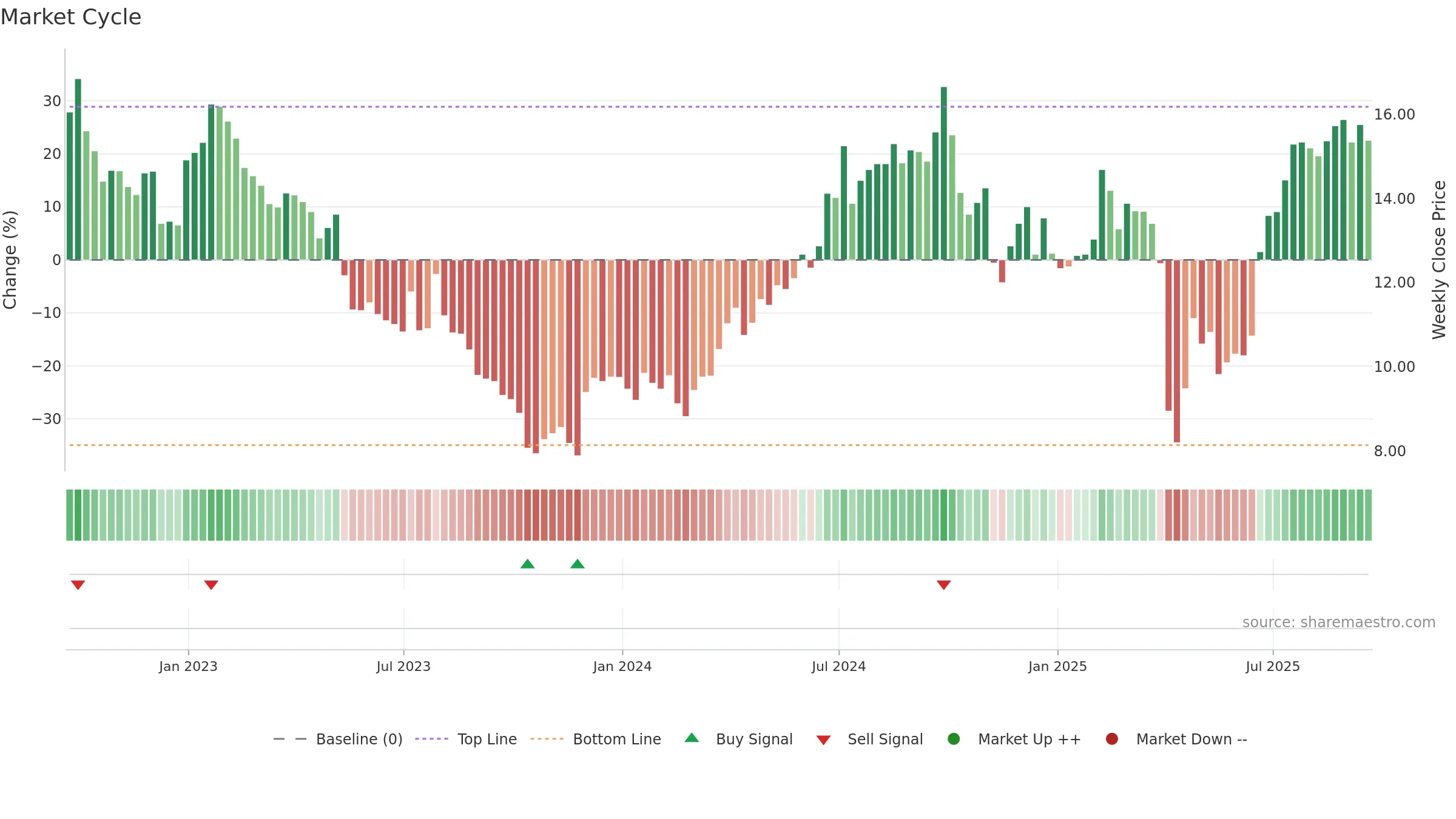1456x819 pixels.
Task: Click the darkest red heat strip segment
Action: point(578,515)
